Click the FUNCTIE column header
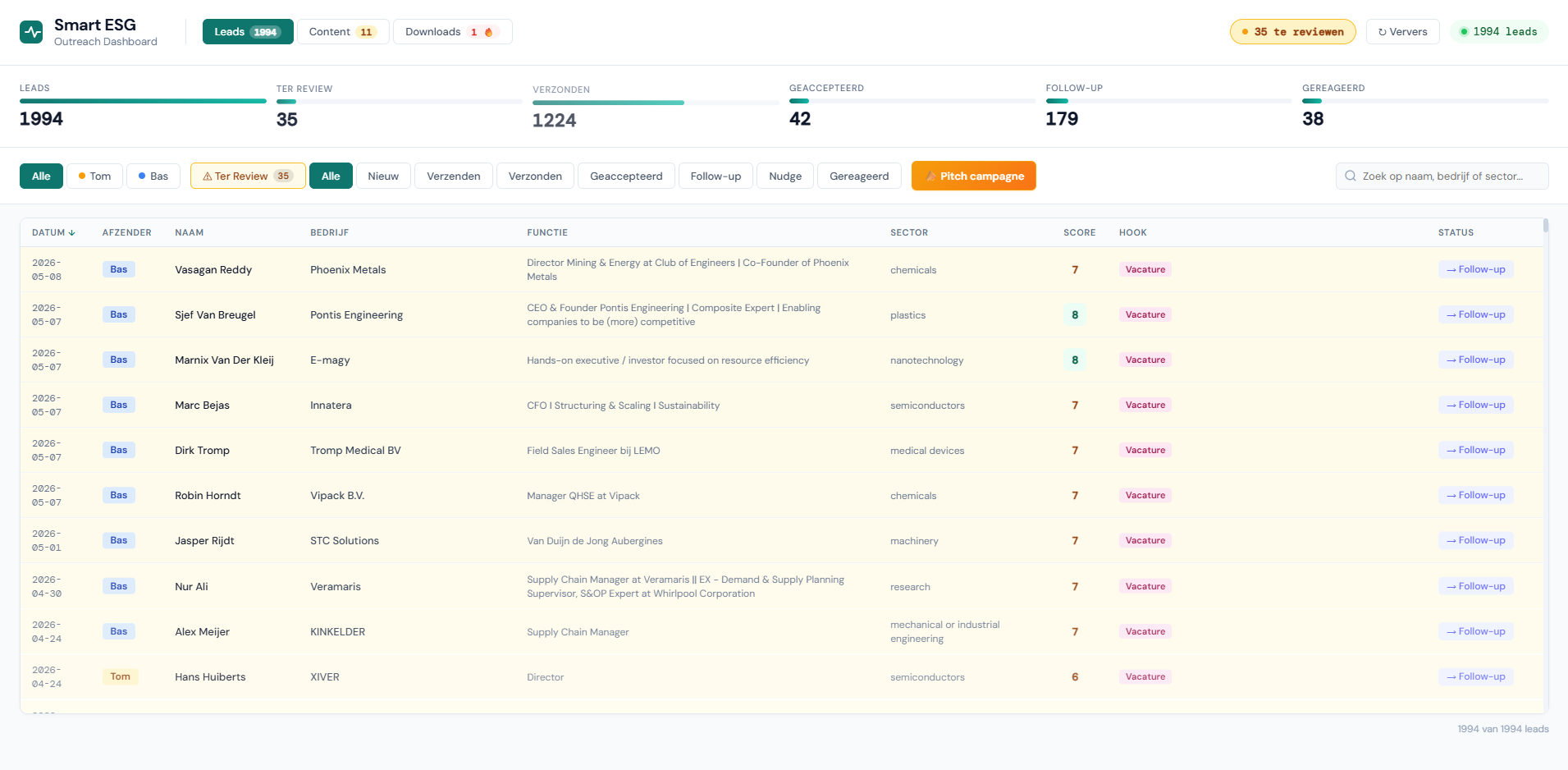Viewport: 1568px width, 770px height. tap(547, 232)
